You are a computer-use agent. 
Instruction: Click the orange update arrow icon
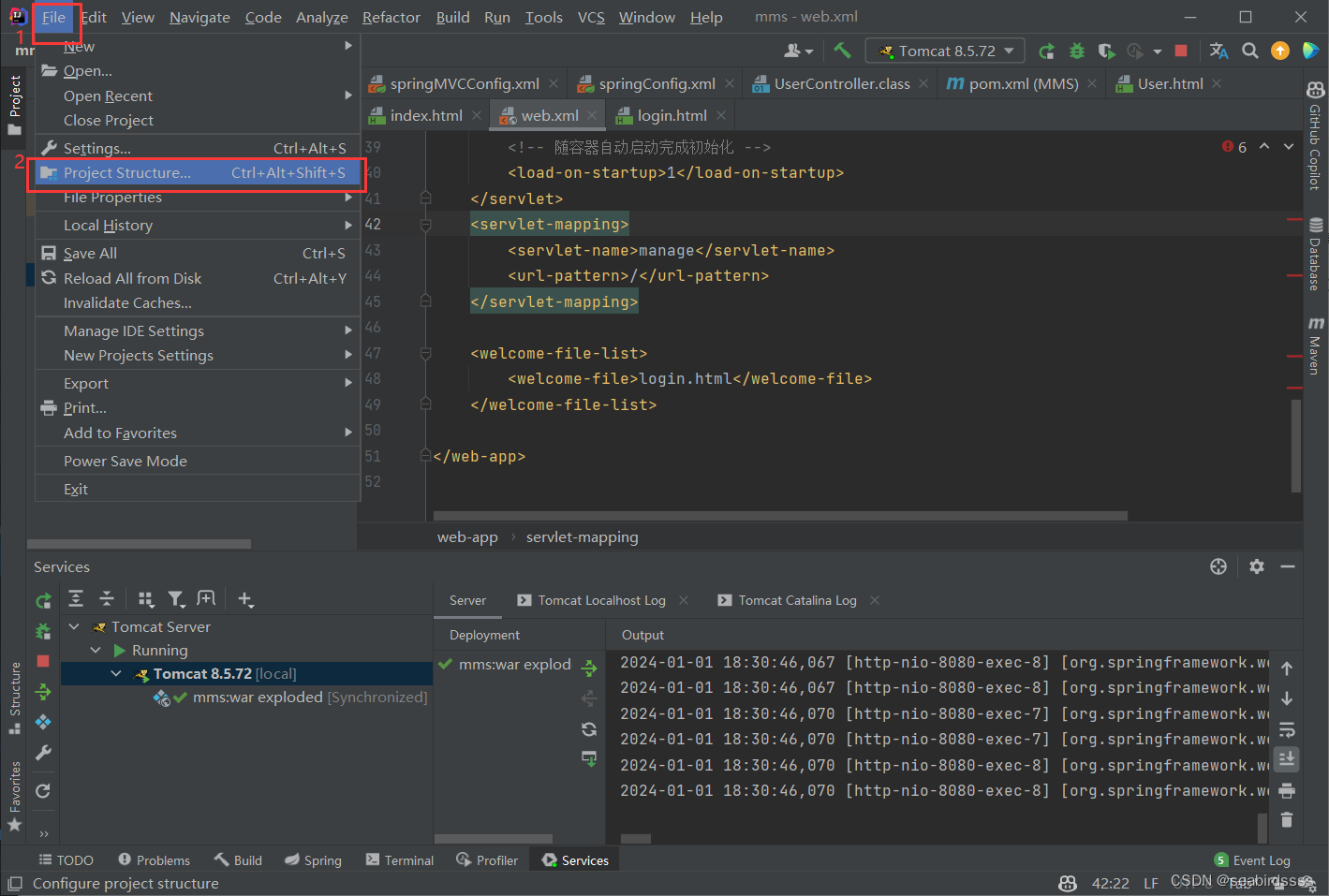tap(1279, 51)
